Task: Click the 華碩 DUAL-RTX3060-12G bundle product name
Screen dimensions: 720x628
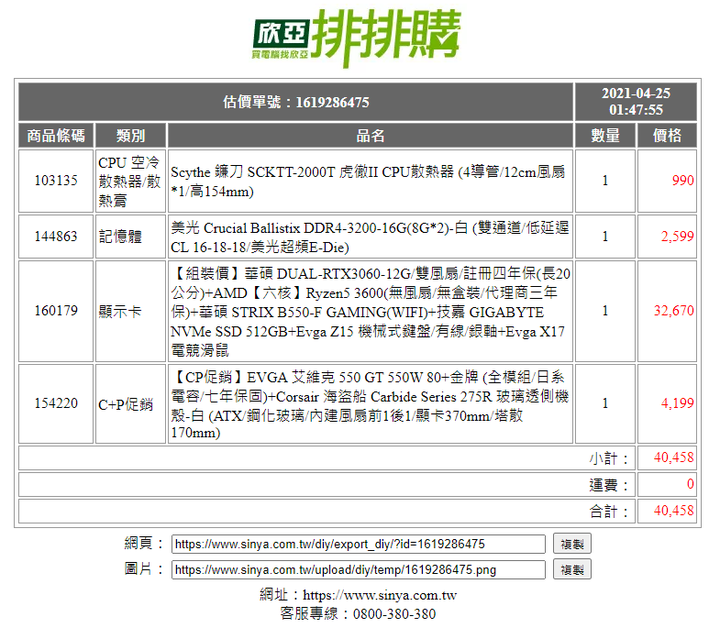Action: (x=371, y=312)
